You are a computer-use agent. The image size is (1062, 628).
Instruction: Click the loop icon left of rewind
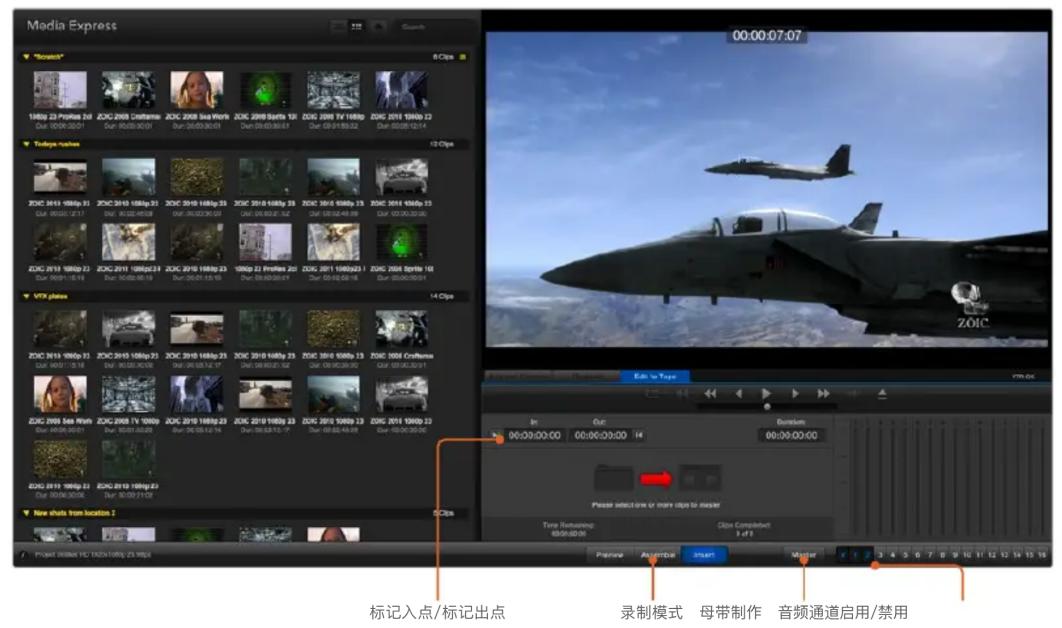click(652, 393)
